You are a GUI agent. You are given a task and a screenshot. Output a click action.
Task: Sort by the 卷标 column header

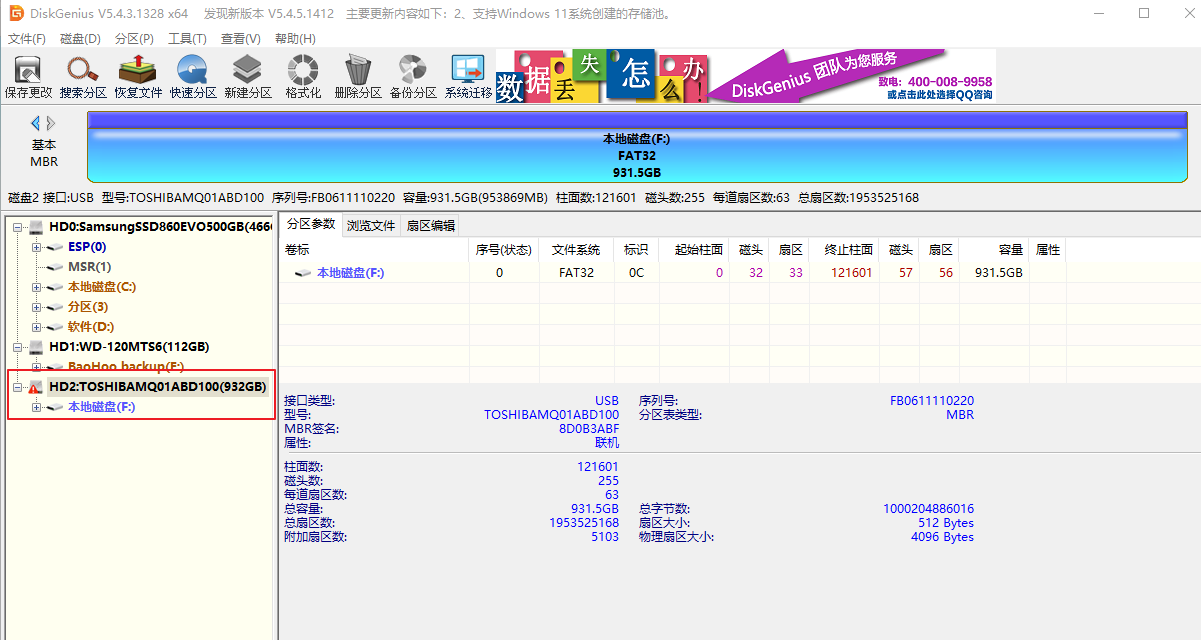point(374,250)
